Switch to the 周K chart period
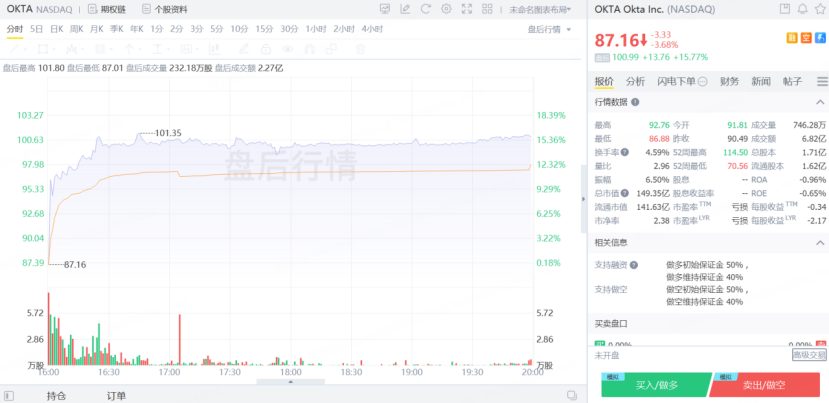Viewport: 829px width, 403px height. [x=77, y=29]
